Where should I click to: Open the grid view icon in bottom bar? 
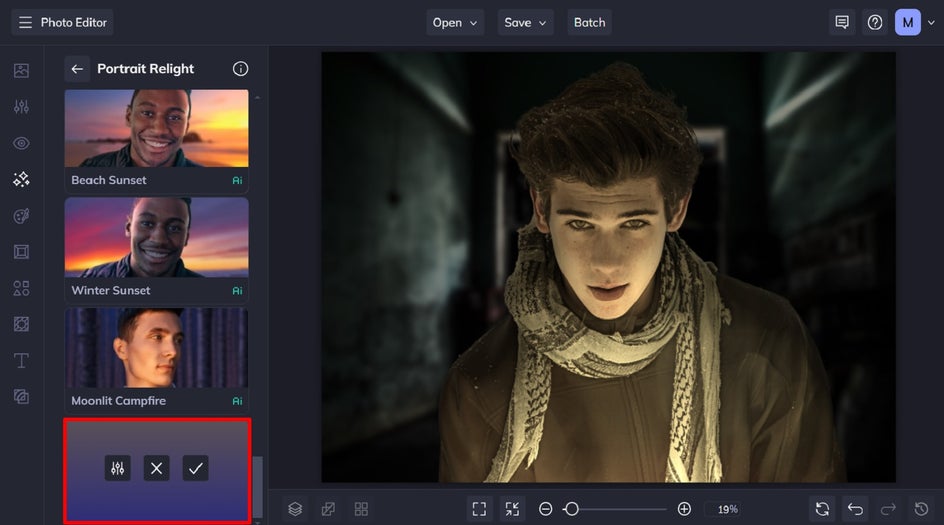pos(361,509)
